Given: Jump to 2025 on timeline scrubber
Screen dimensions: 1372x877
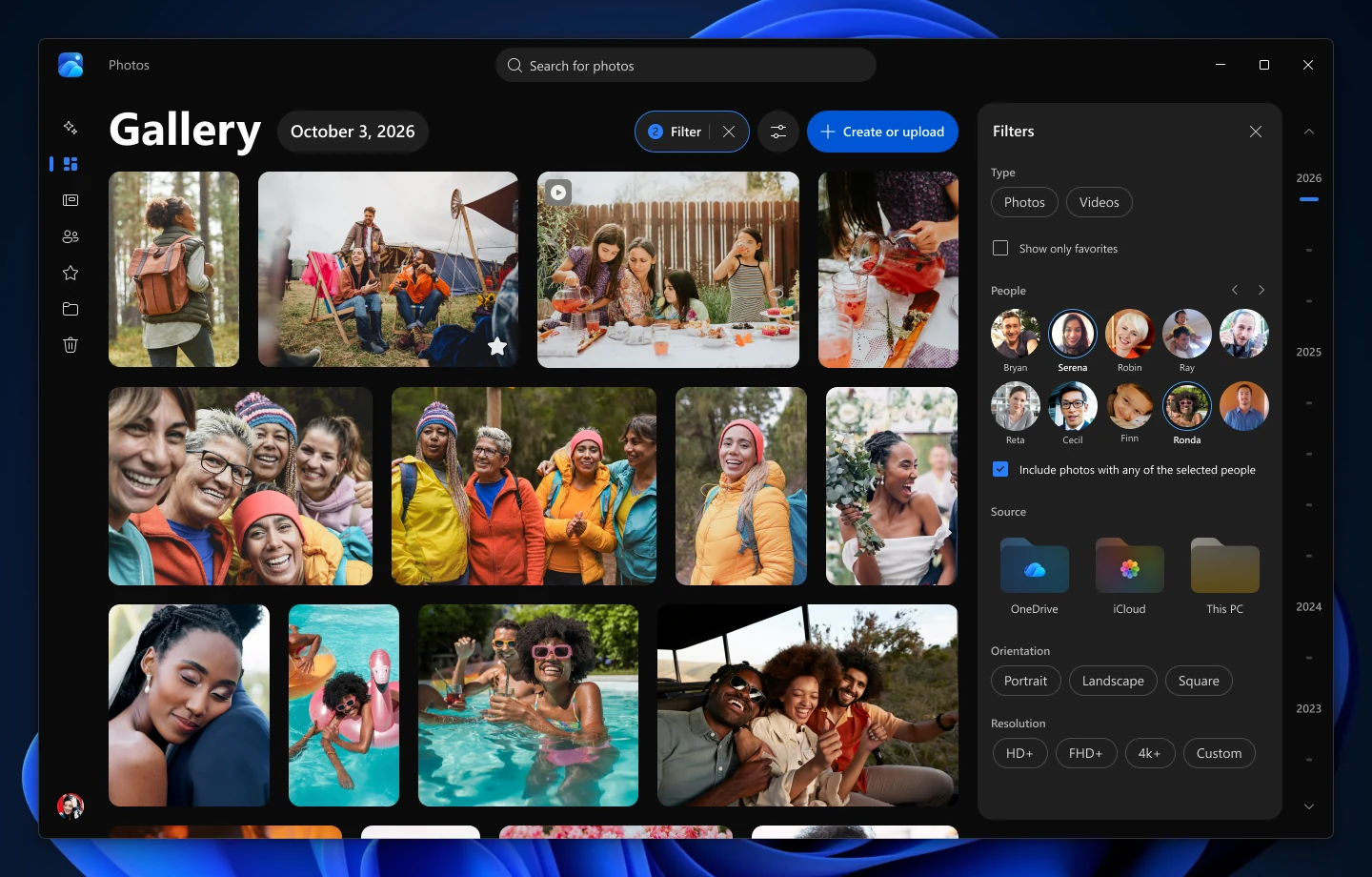Looking at the screenshot, I should (1309, 352).
